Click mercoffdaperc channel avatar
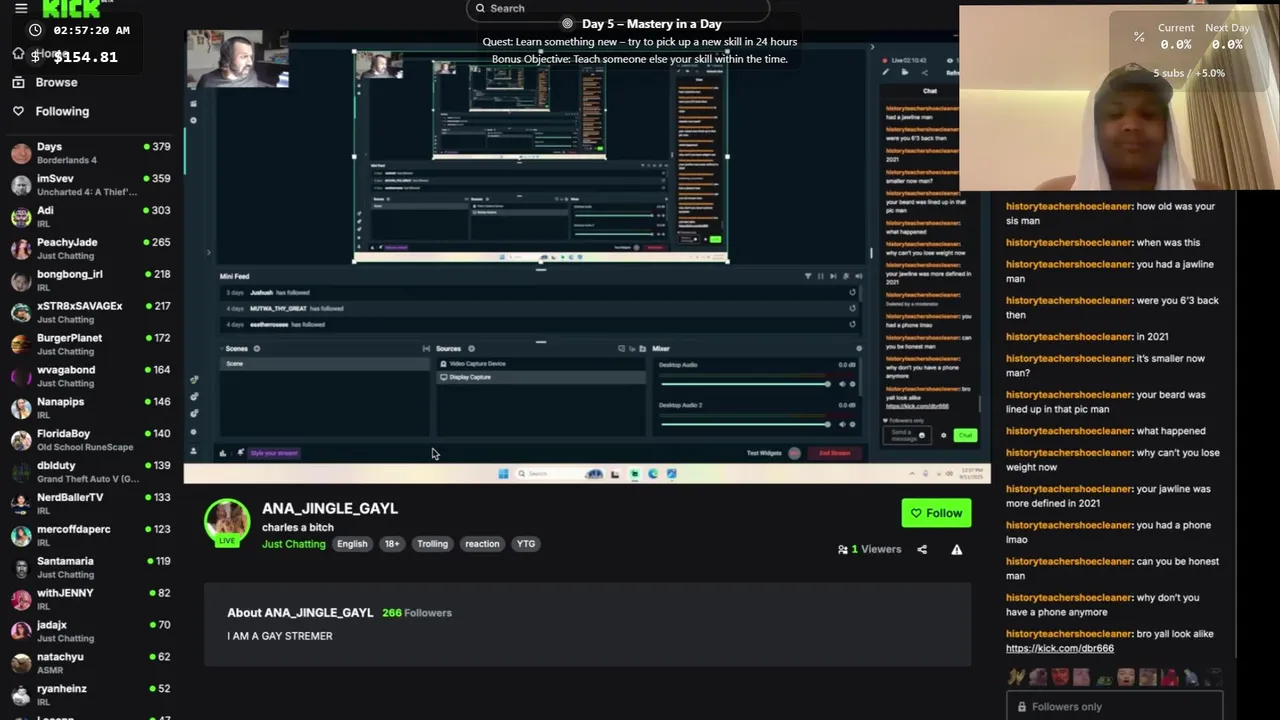Image resolution: width=1280 pixels, height=720 pixels. click(x=21, y=536)
